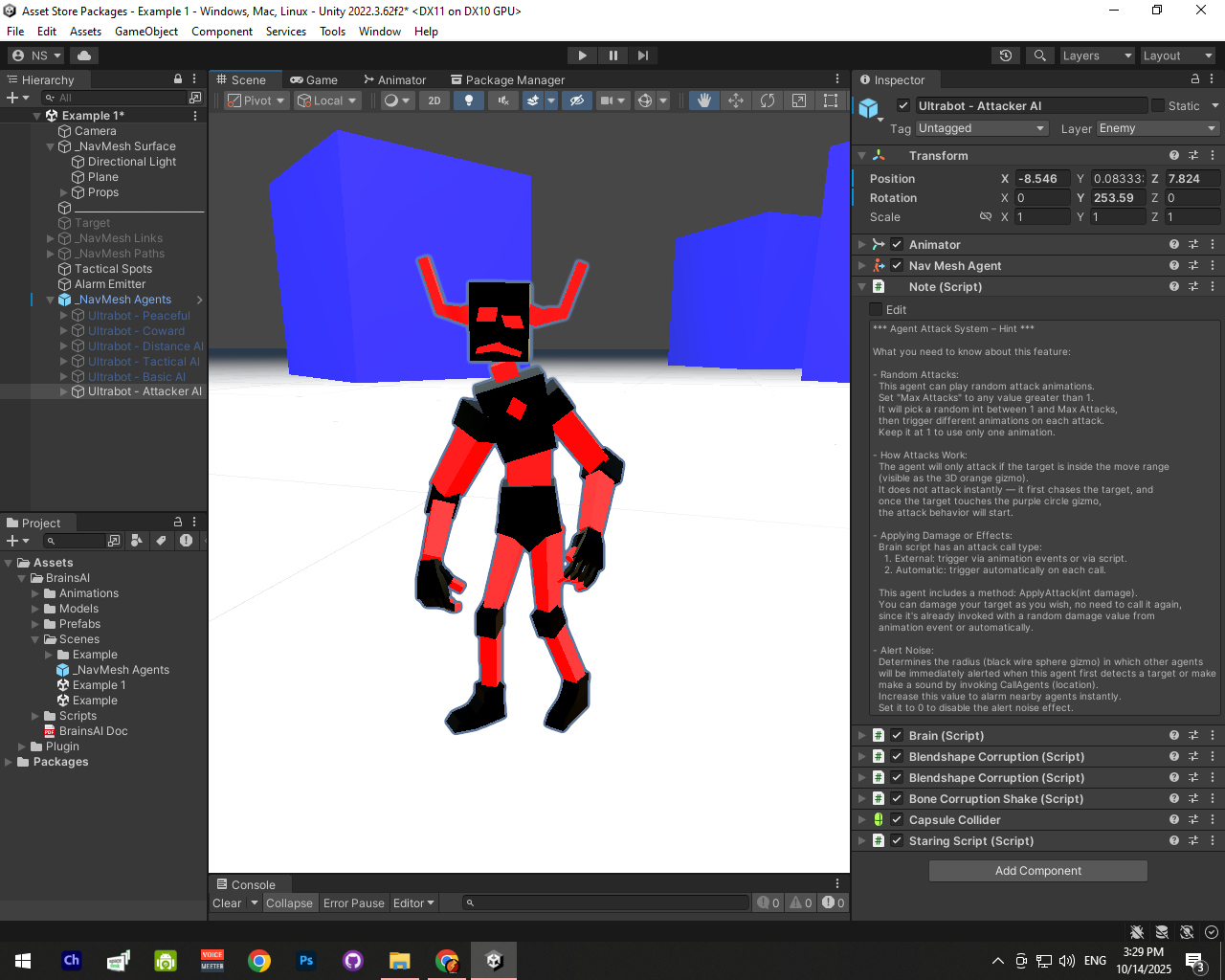Click the Pause button in playback controls
1225x980 pixels.
point(613,56)
